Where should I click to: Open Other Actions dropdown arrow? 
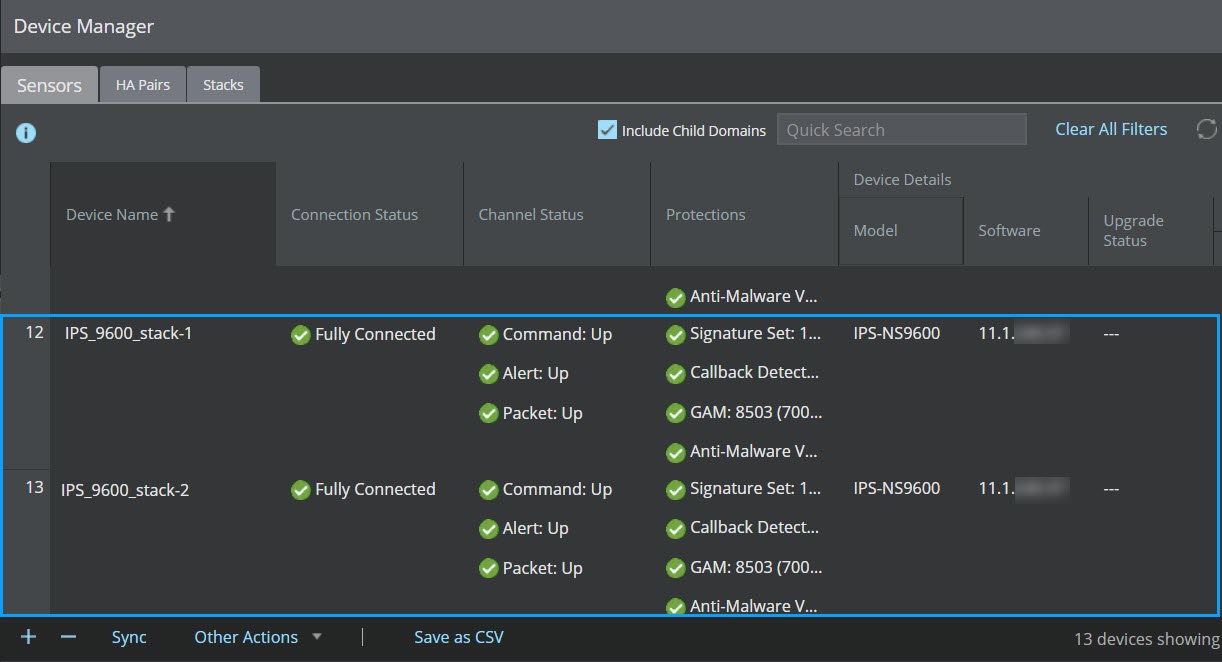pos(317,637)
